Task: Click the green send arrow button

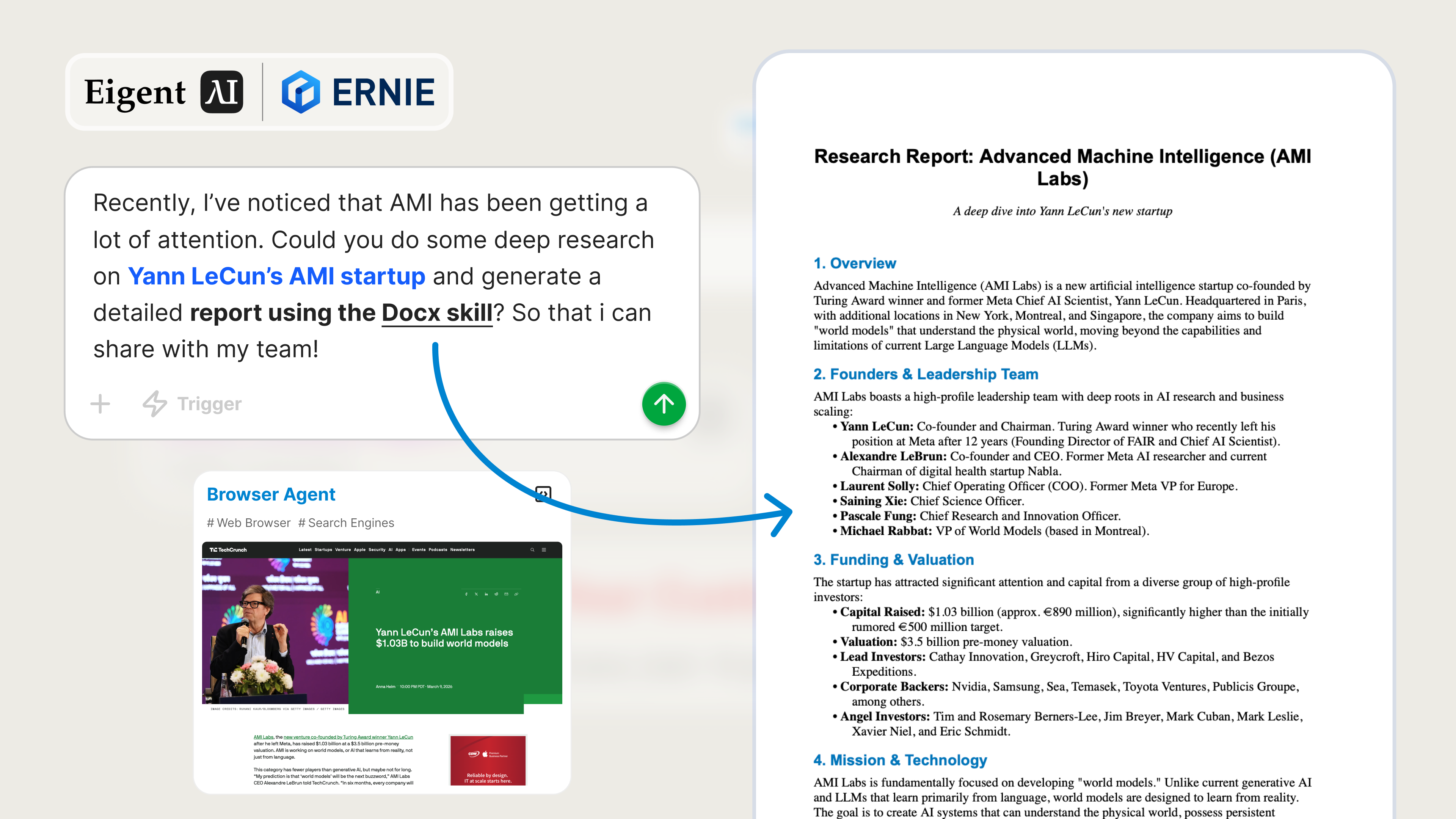Action: coord(664,403)
